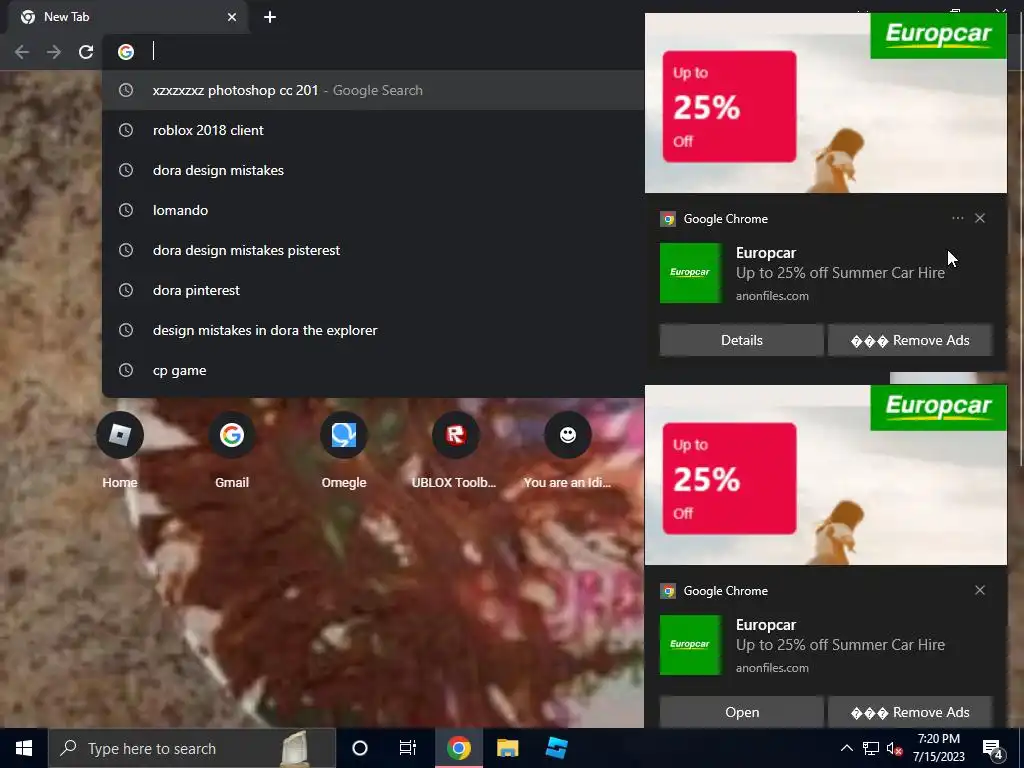The width and height of the screenshot is (1024, 768).
Task: Open a new tab with the plus button
Action: point(270,17)
